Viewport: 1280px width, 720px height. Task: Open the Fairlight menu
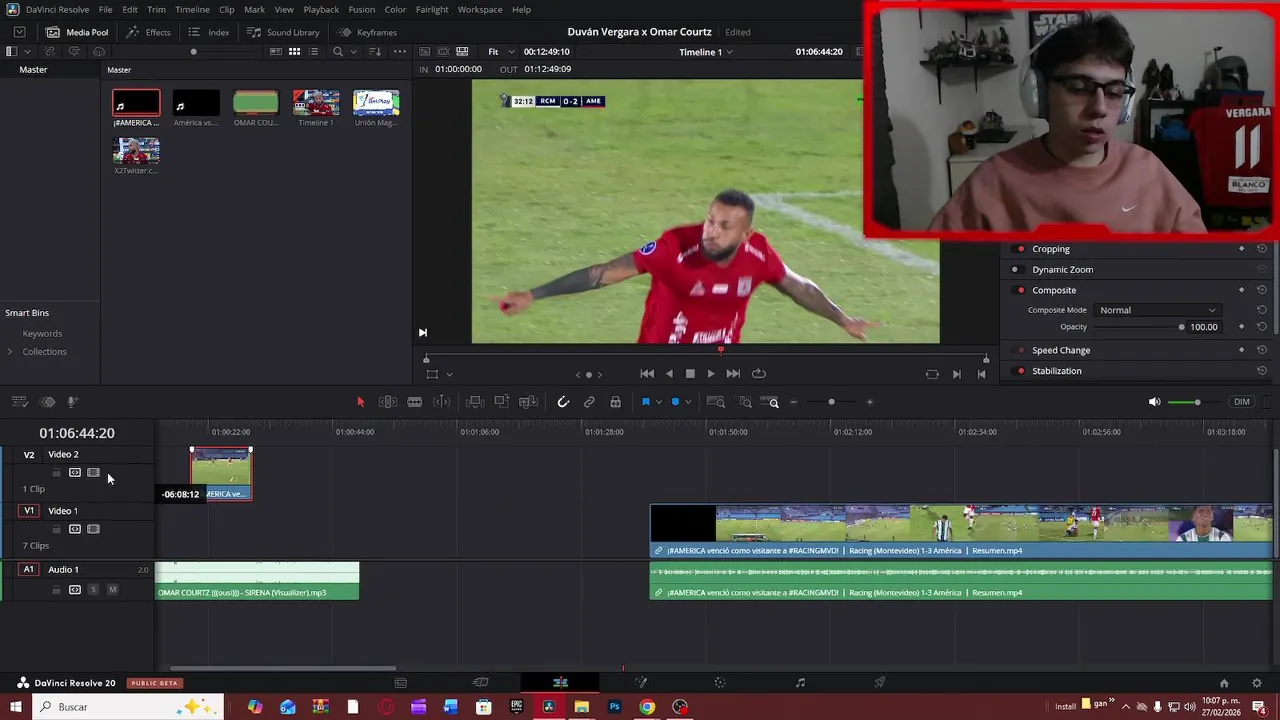(432, 9)
